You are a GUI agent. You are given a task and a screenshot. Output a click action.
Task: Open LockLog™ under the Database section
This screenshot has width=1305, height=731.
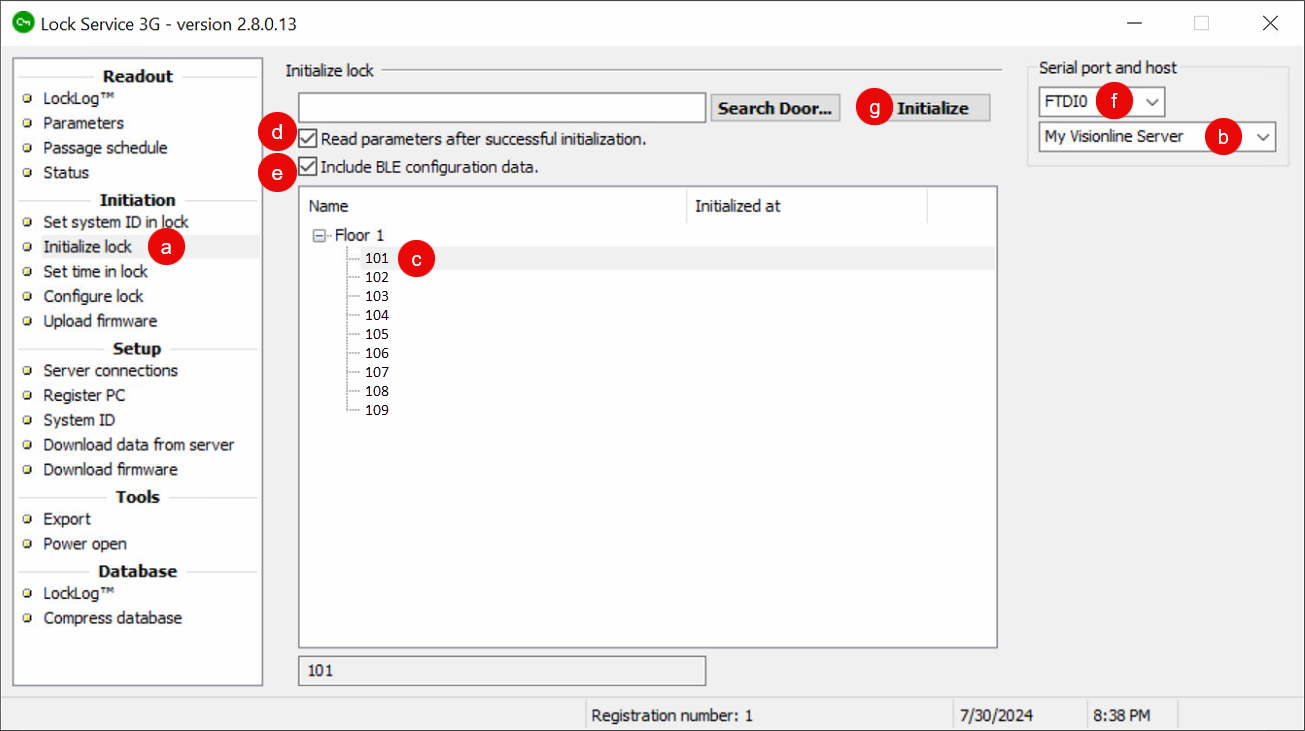click(78, 593)
